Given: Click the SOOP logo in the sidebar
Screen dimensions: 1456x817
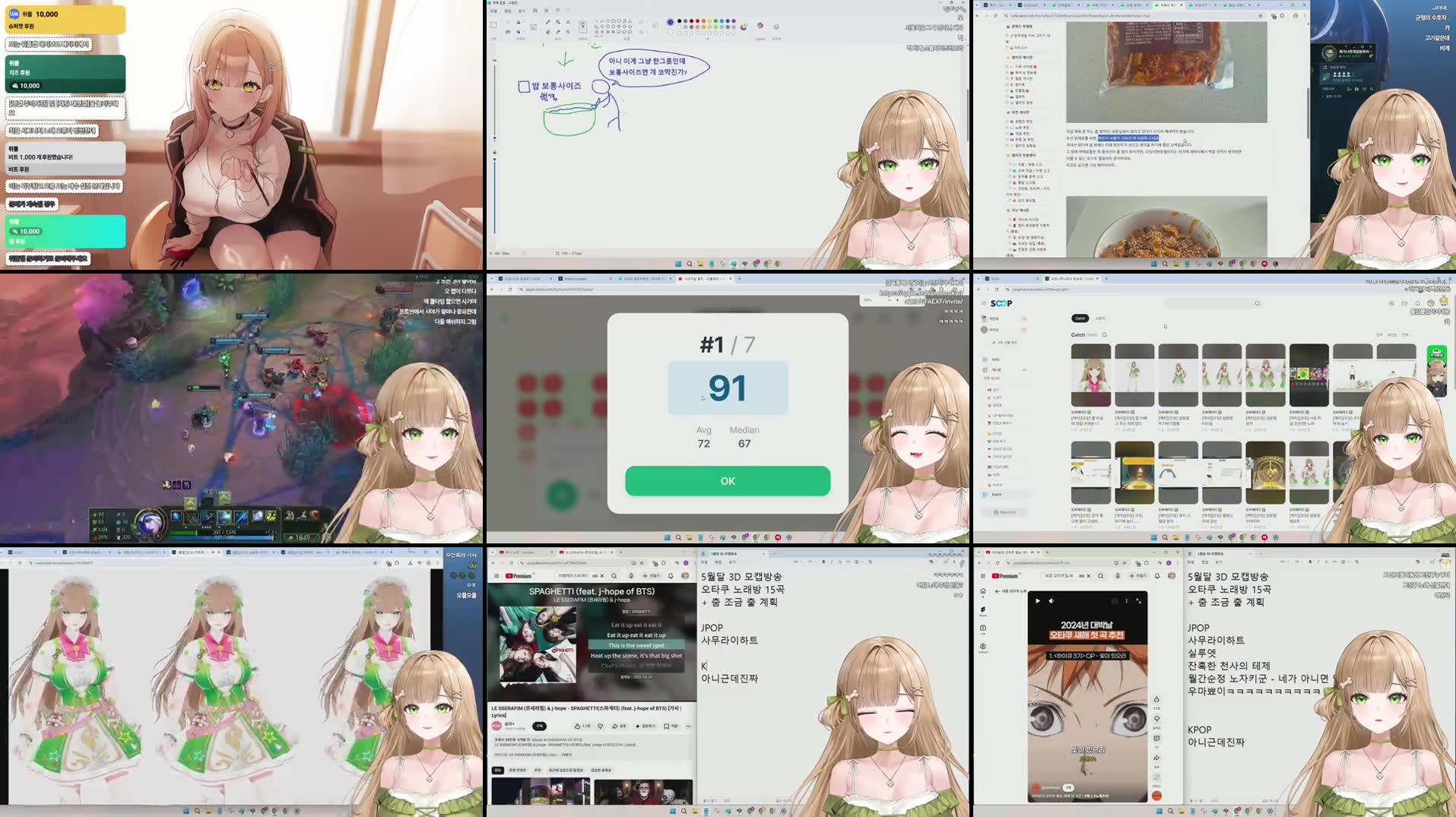Looking at the screenshot, I should [1001, 303].
